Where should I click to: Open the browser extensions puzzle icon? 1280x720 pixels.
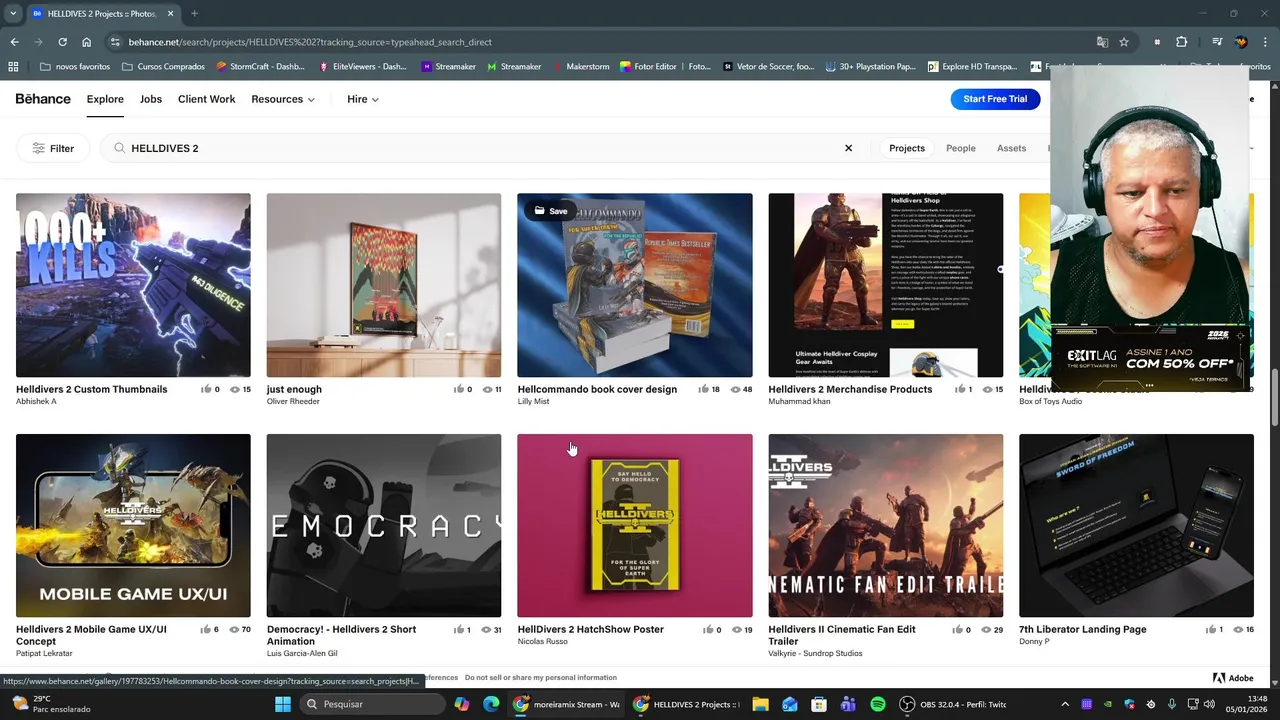coord(1182,42)
